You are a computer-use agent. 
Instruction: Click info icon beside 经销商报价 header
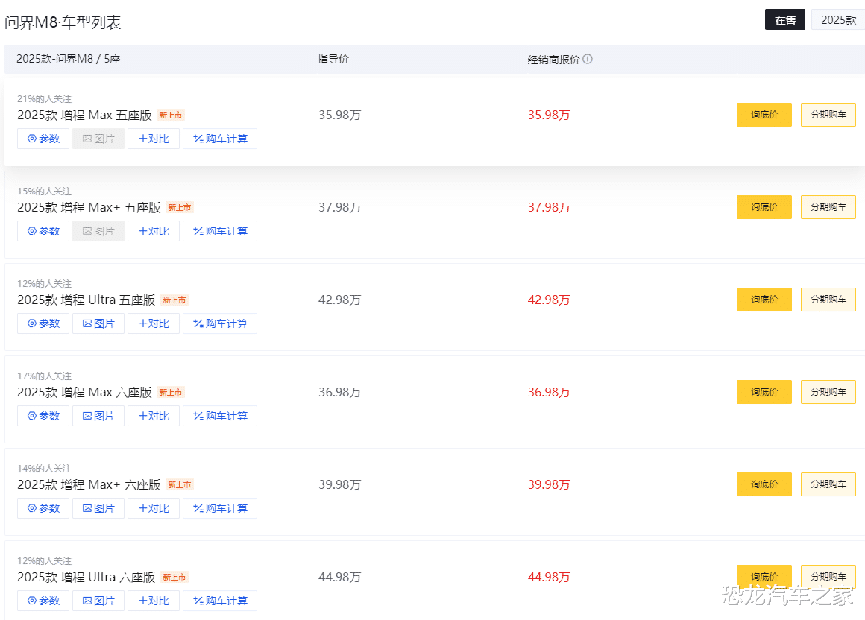(x=588, y=59)
